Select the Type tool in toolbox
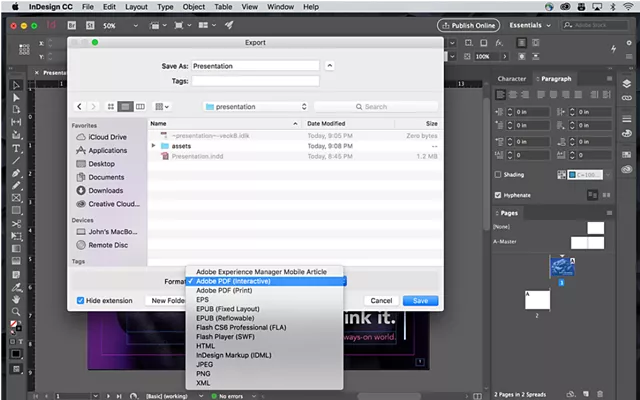Screen dimensions: 640x400 16,148
